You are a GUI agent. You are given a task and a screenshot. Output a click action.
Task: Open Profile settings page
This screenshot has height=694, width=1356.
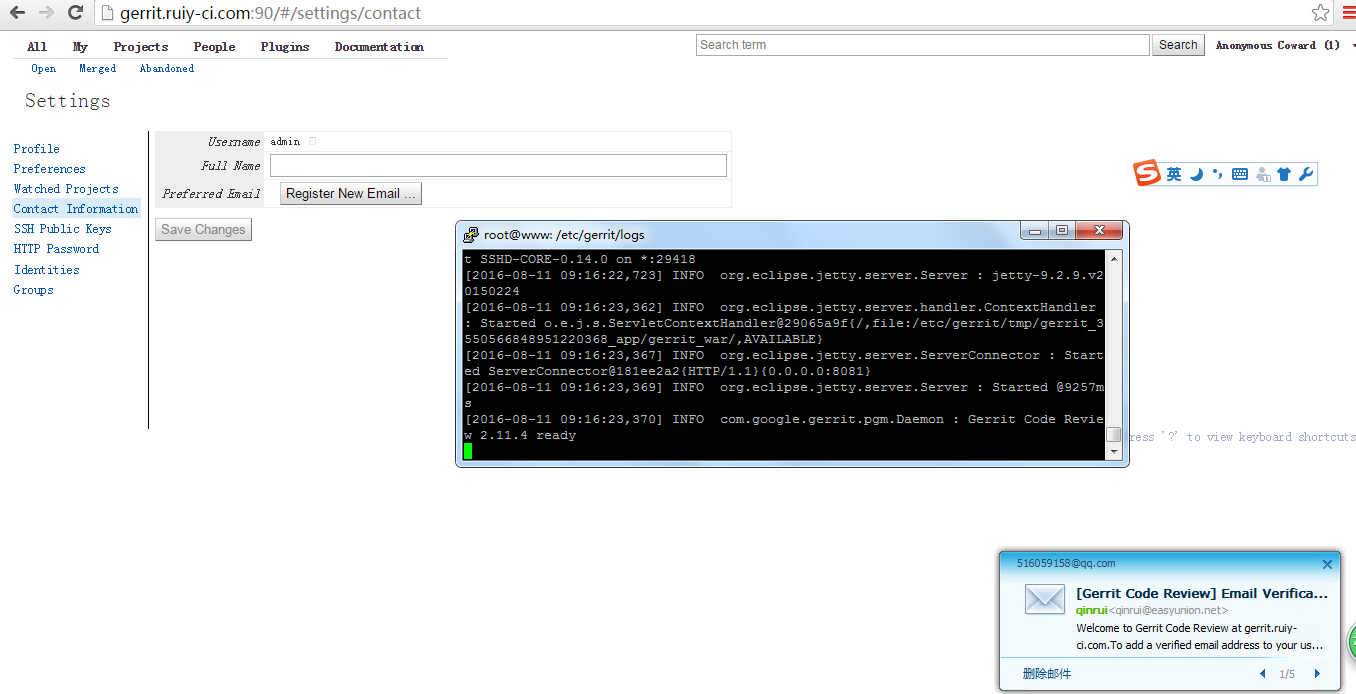click(36, 149)
